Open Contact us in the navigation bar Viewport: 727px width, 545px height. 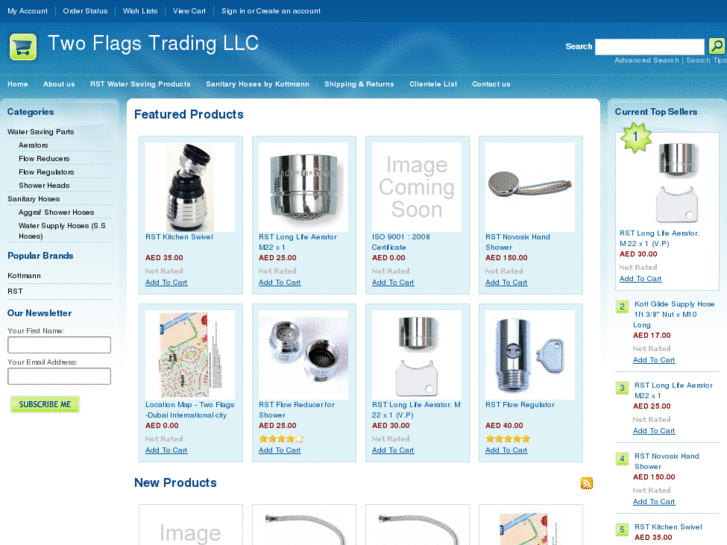[x=491, y=84]
